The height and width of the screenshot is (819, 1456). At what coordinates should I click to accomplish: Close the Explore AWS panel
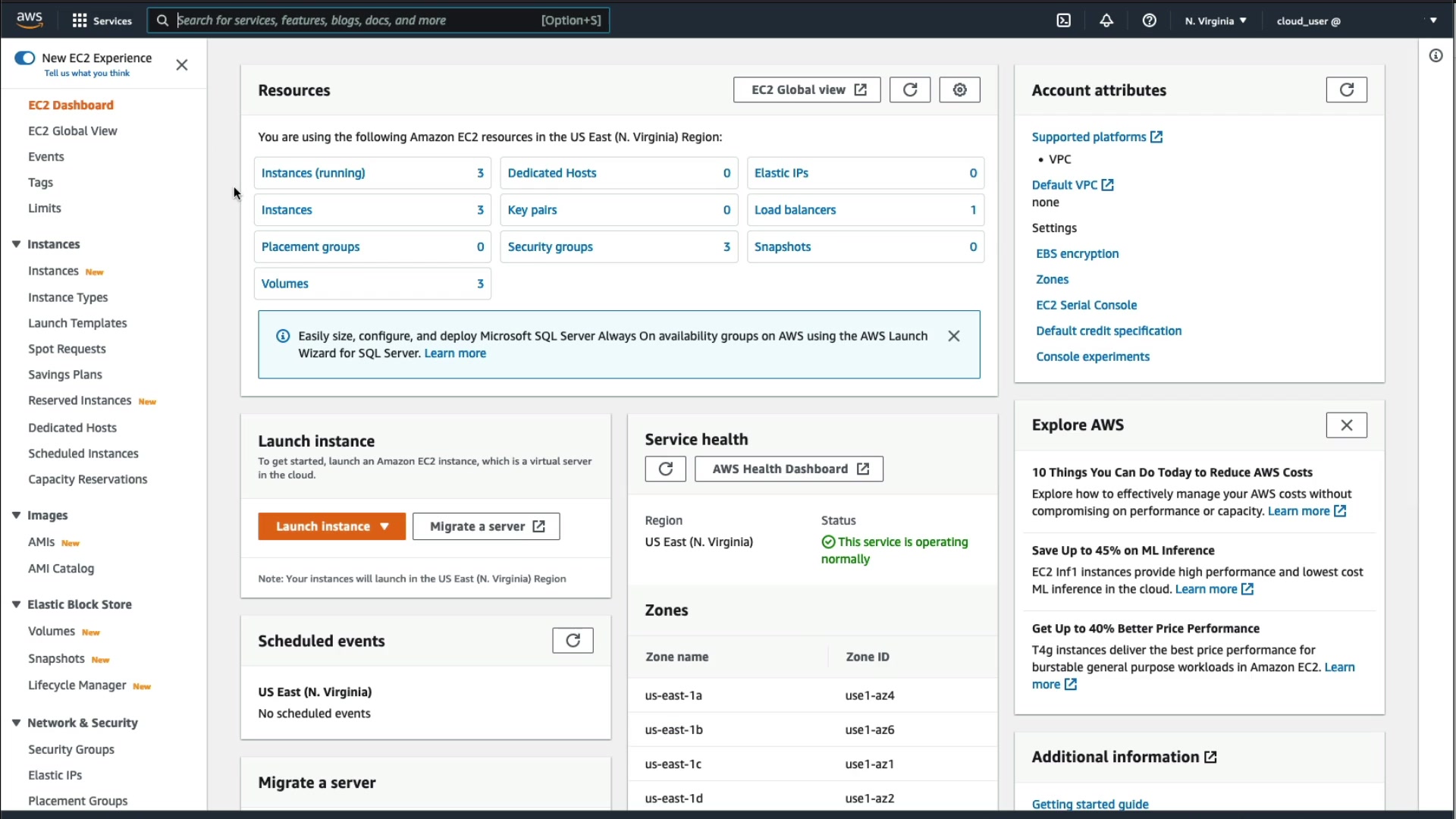click(x=1346, y=425)
